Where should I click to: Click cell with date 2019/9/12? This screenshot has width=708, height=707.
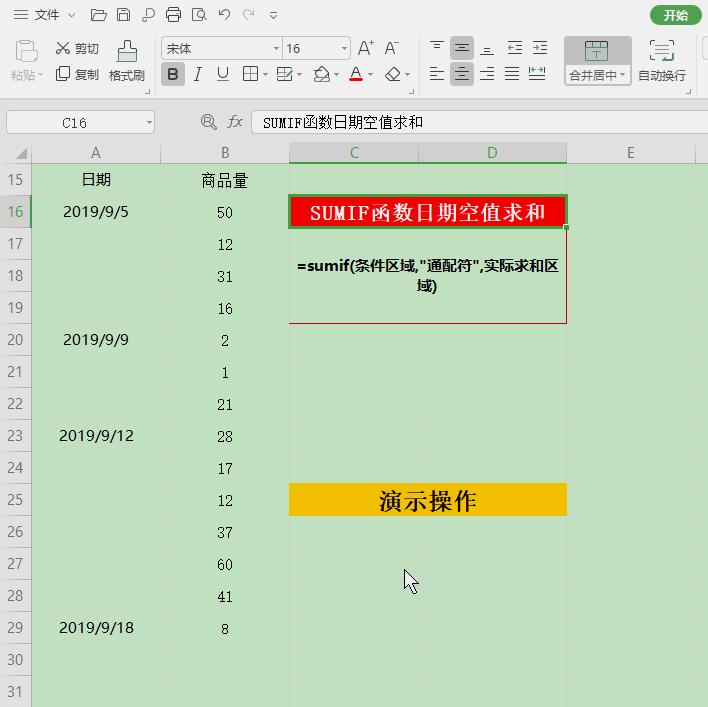click(x=96, y=436)
